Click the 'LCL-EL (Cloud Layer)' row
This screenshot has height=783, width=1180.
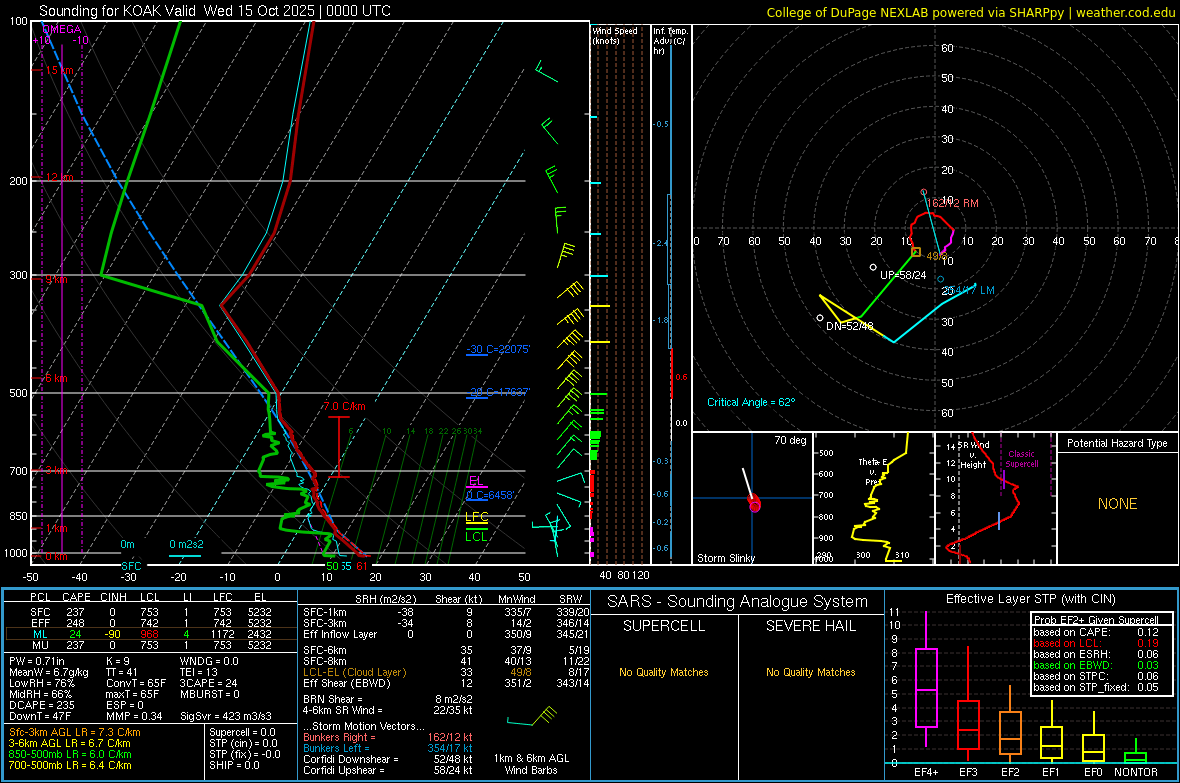tap(446, 672)
